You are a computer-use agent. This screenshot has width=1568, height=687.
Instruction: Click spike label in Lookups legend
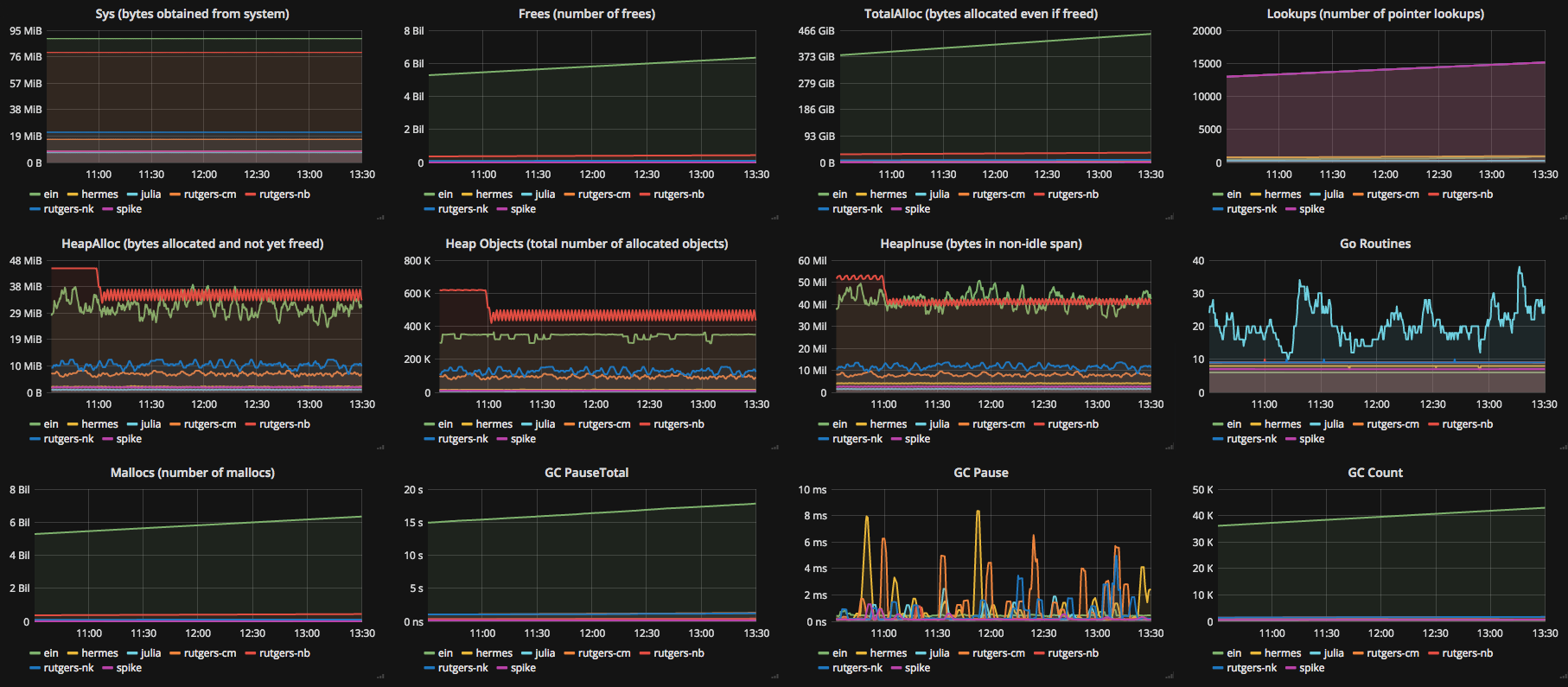(x=1311, y=209)
